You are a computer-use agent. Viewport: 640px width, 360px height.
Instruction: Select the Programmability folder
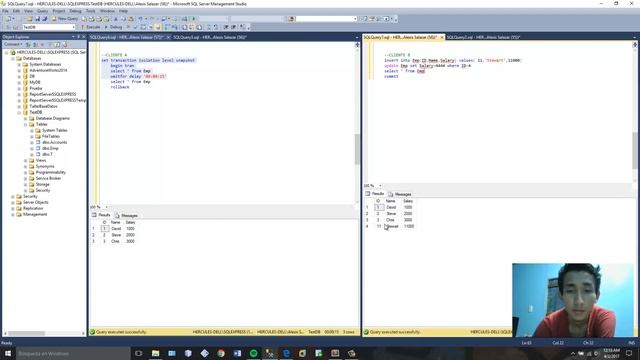[50, 172]
